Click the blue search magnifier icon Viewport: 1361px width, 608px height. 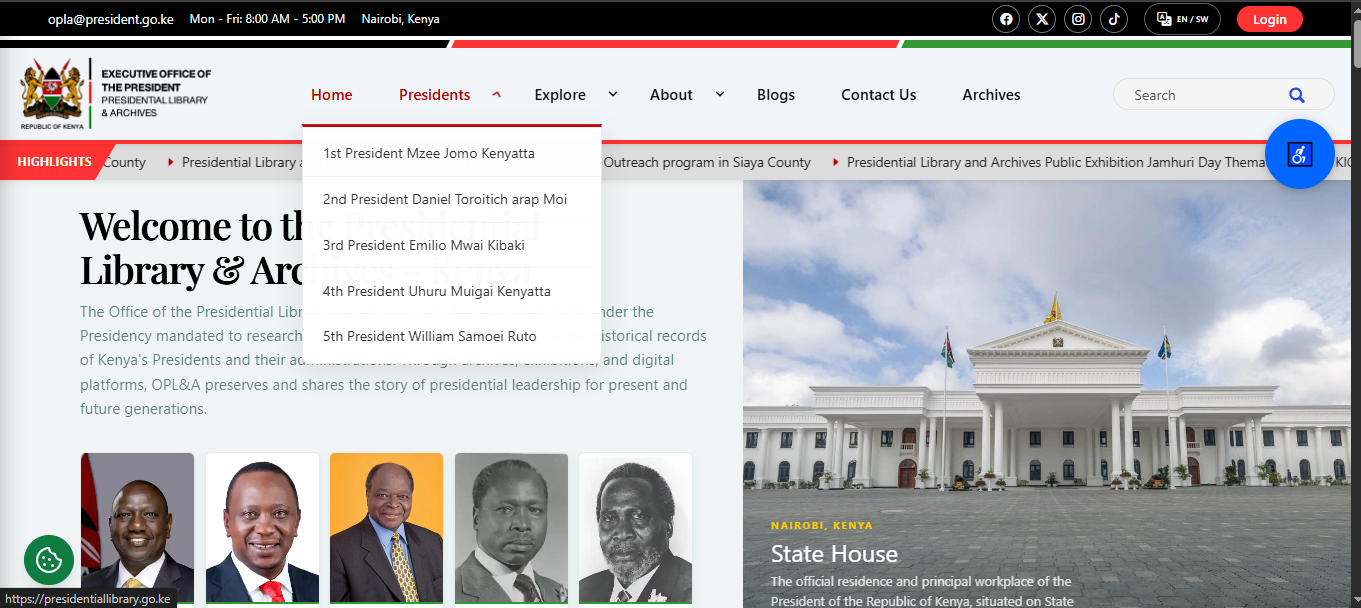click(1297, 95)
